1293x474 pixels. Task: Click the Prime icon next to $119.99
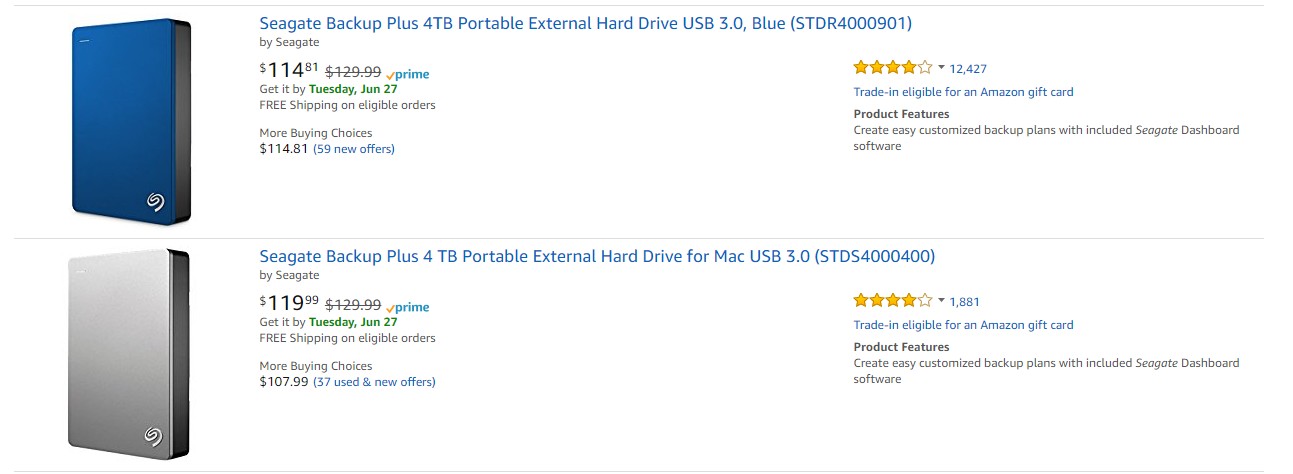[408, 307]
